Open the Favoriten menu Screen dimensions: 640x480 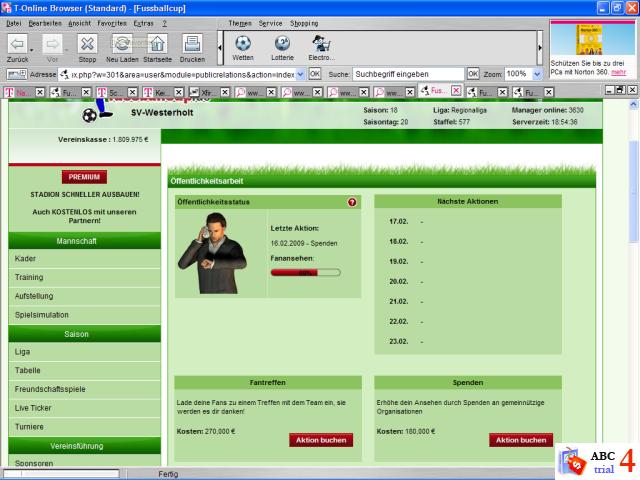point(112,22)
